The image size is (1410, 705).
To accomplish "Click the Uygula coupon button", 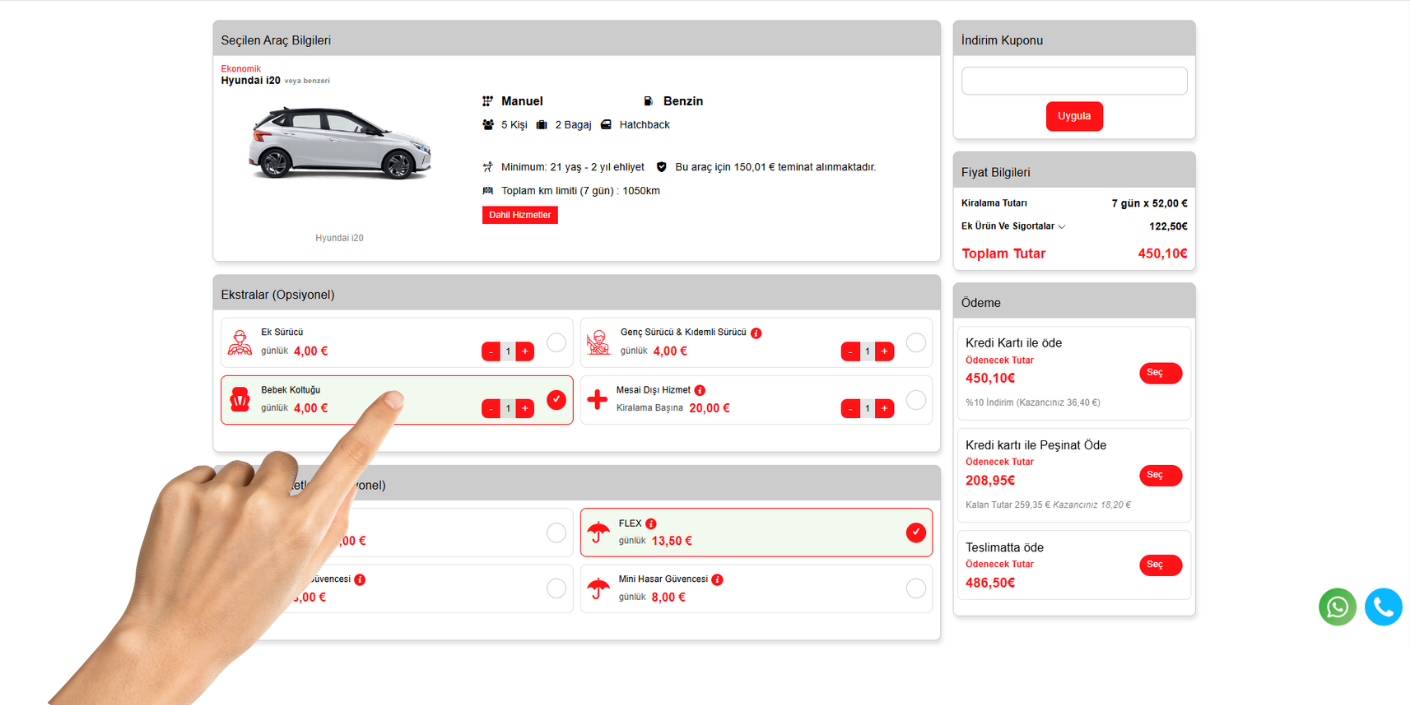I will point(1074,116).
